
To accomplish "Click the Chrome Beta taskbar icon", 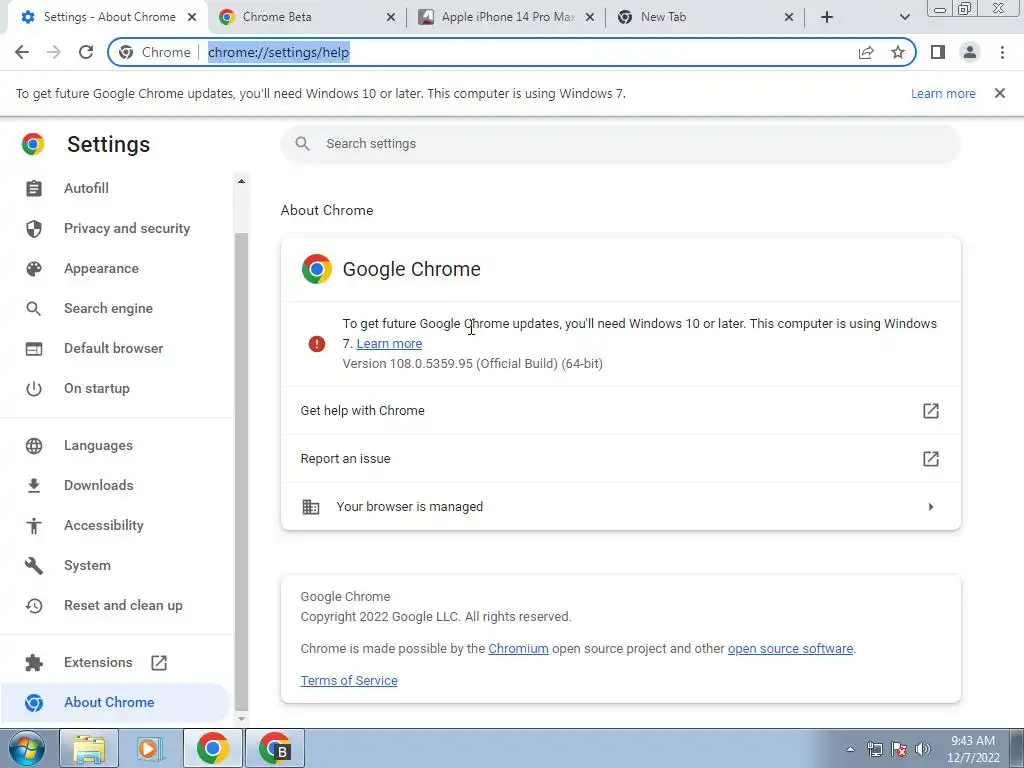I will point(274,748).
